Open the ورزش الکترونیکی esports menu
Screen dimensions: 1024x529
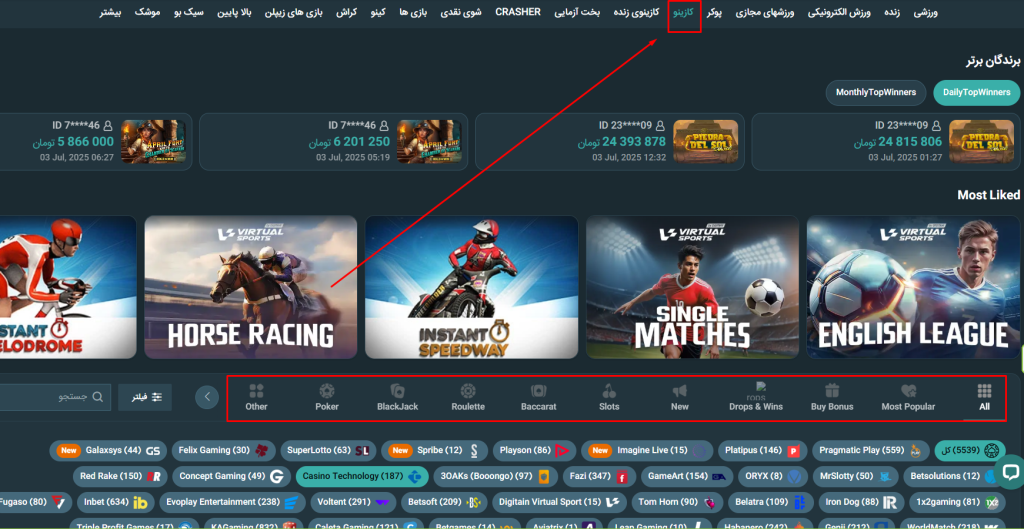(840, 12)
